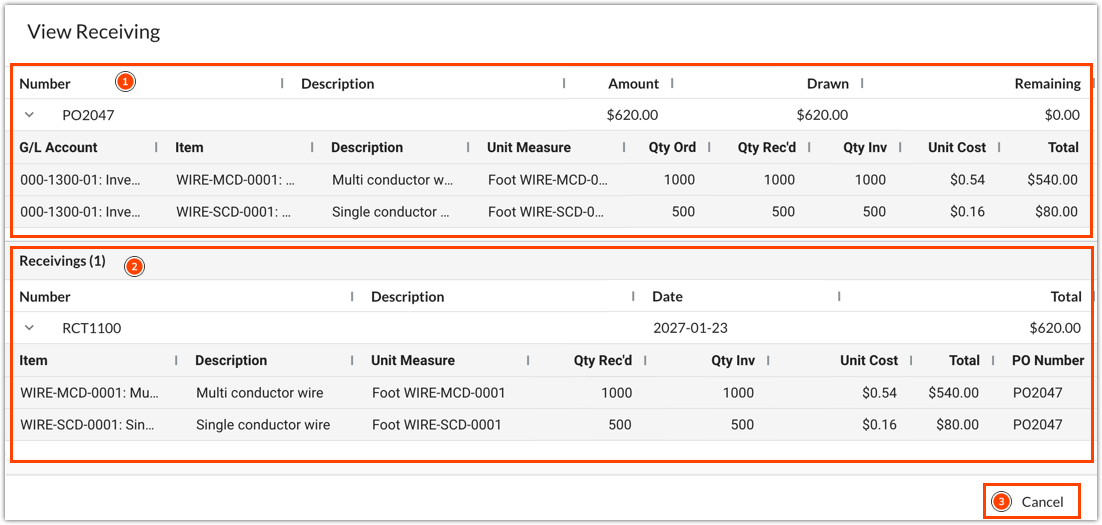
Task: Select 'Multi conductor wire' in Receivings
Action: click(259, 392)
